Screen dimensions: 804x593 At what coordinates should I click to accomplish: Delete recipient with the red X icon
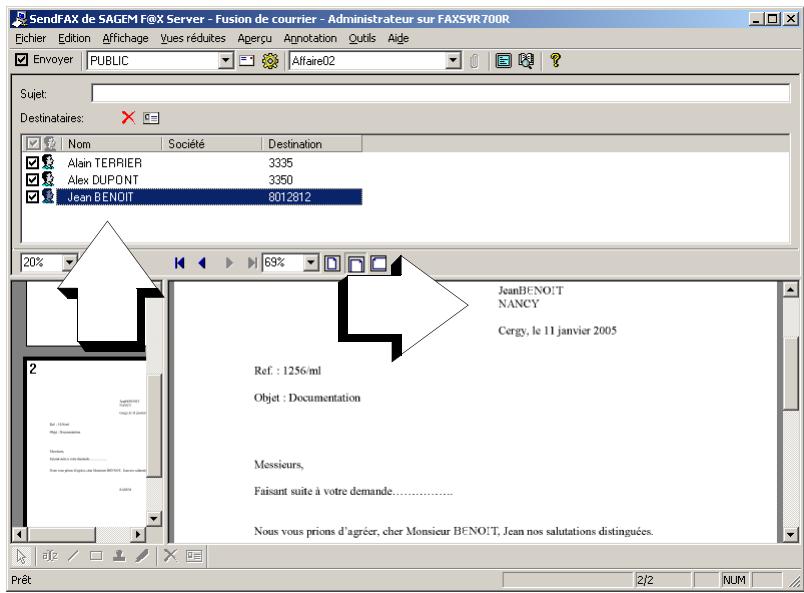point(128,117)
